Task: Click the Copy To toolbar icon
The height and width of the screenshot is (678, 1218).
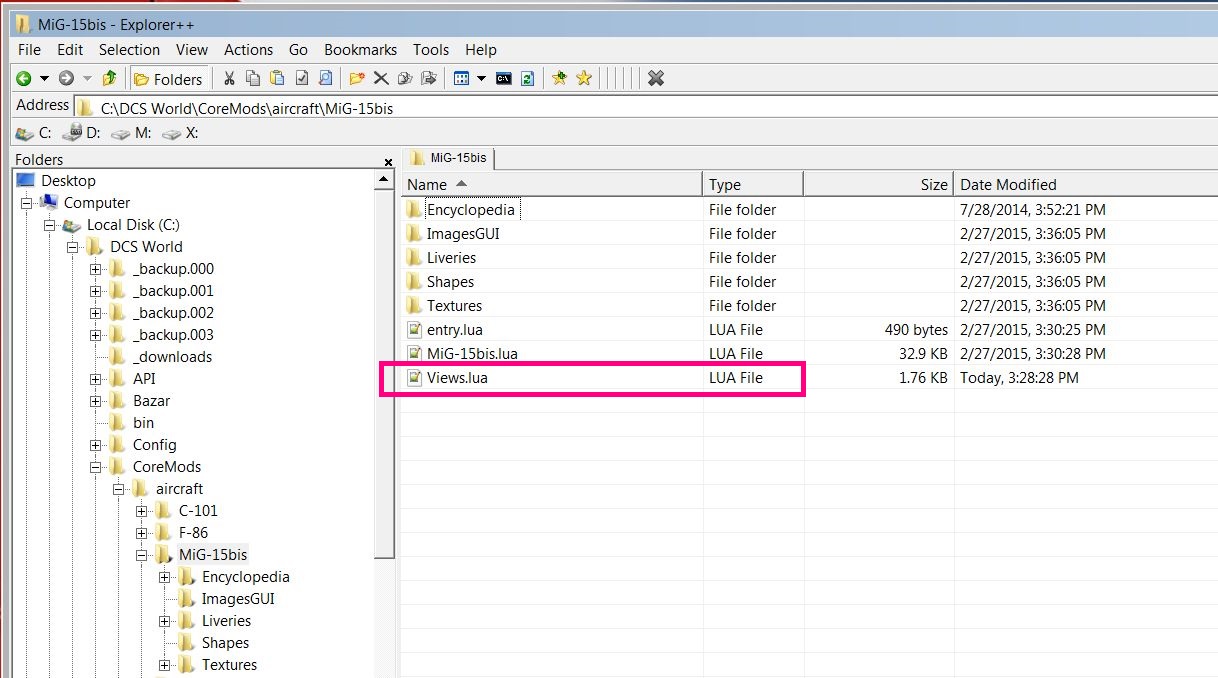Action: click(405, 78)
